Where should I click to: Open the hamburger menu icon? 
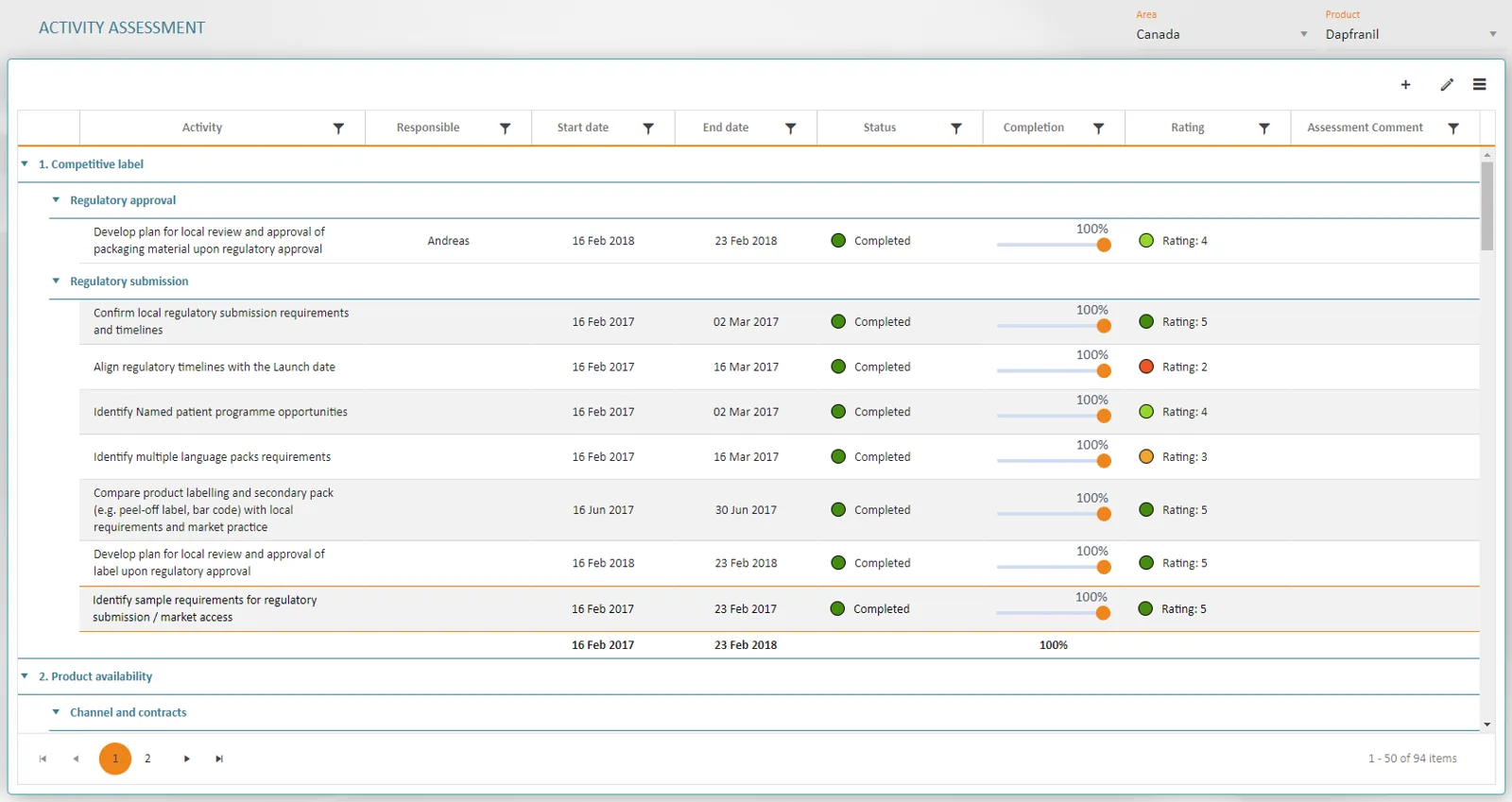1480,85
